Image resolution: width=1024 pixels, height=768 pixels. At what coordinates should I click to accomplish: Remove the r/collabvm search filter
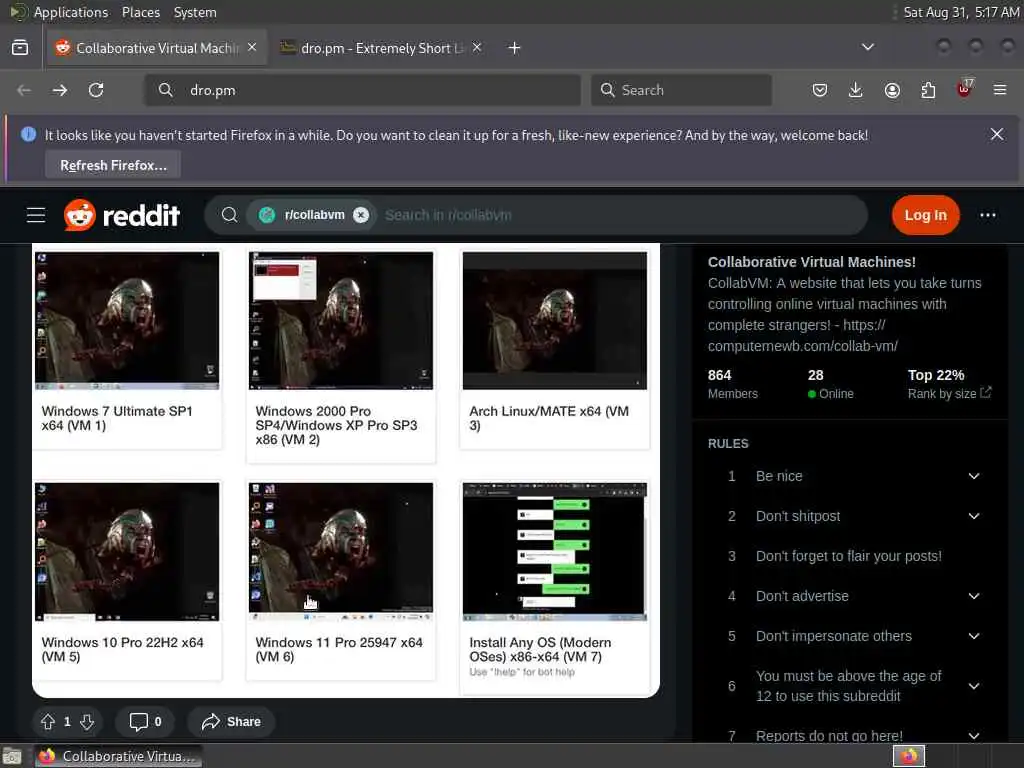click(361, 215)
